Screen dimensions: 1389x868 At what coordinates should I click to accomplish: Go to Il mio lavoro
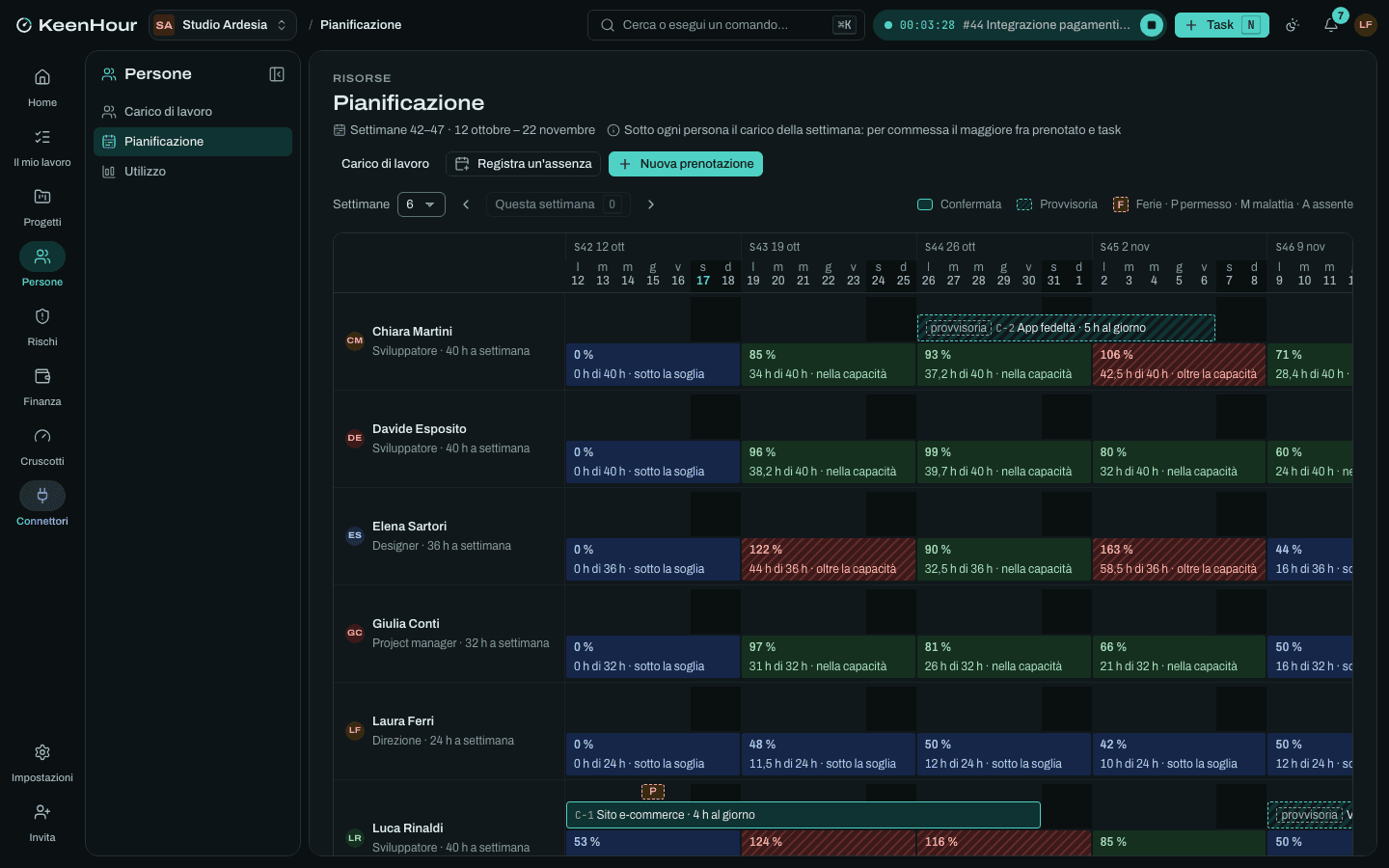[42, 148]
